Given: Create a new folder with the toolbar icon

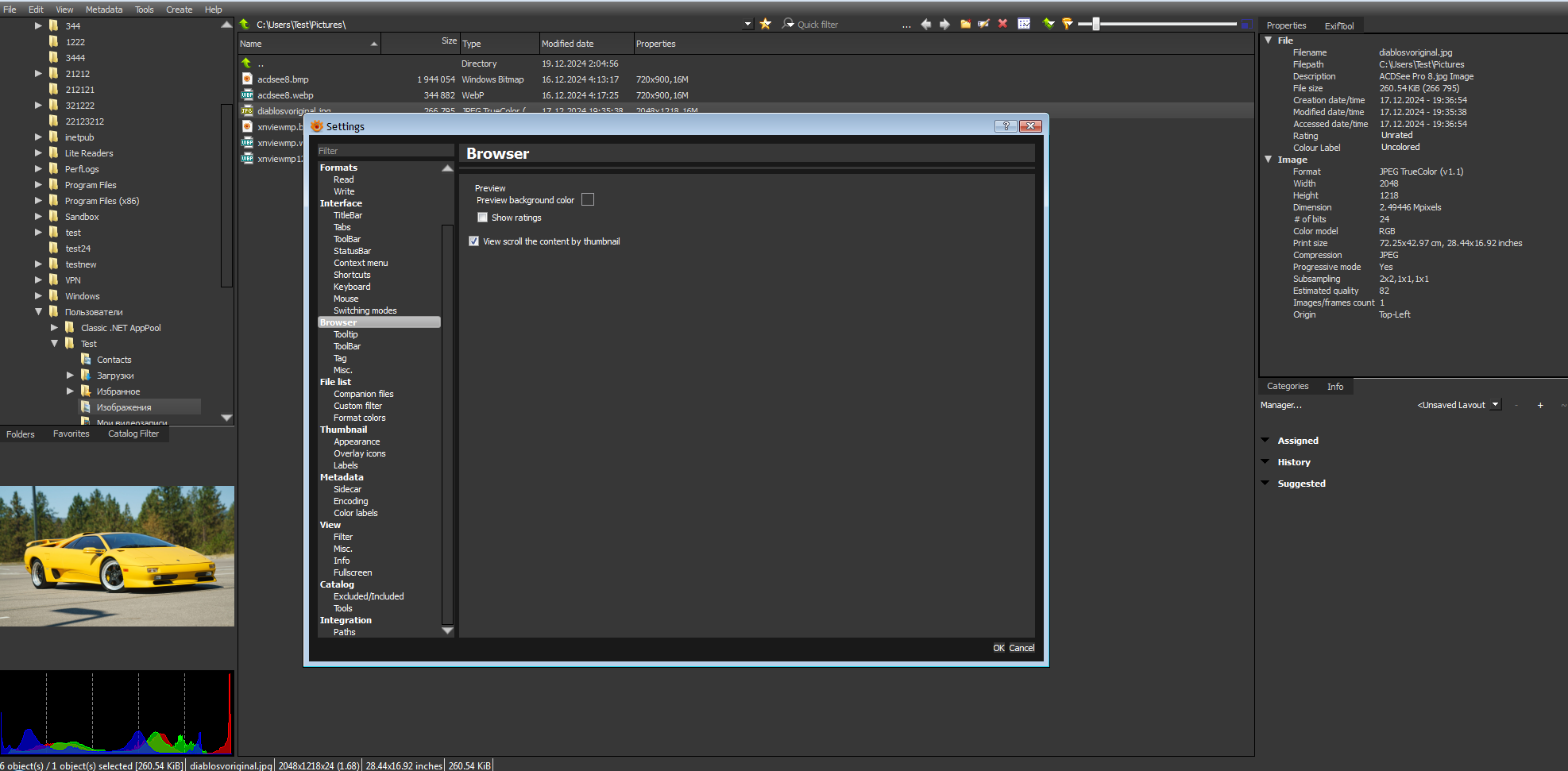Looking at the screenshot, I should click(965, 24).
